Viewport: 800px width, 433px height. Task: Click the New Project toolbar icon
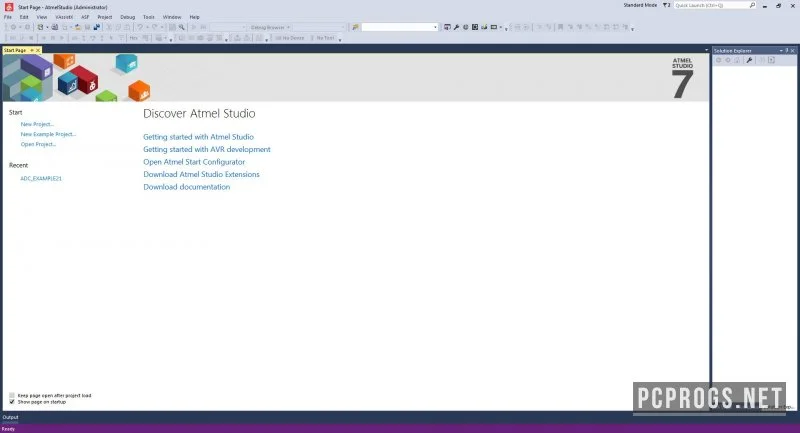click(x=40, y=27)
